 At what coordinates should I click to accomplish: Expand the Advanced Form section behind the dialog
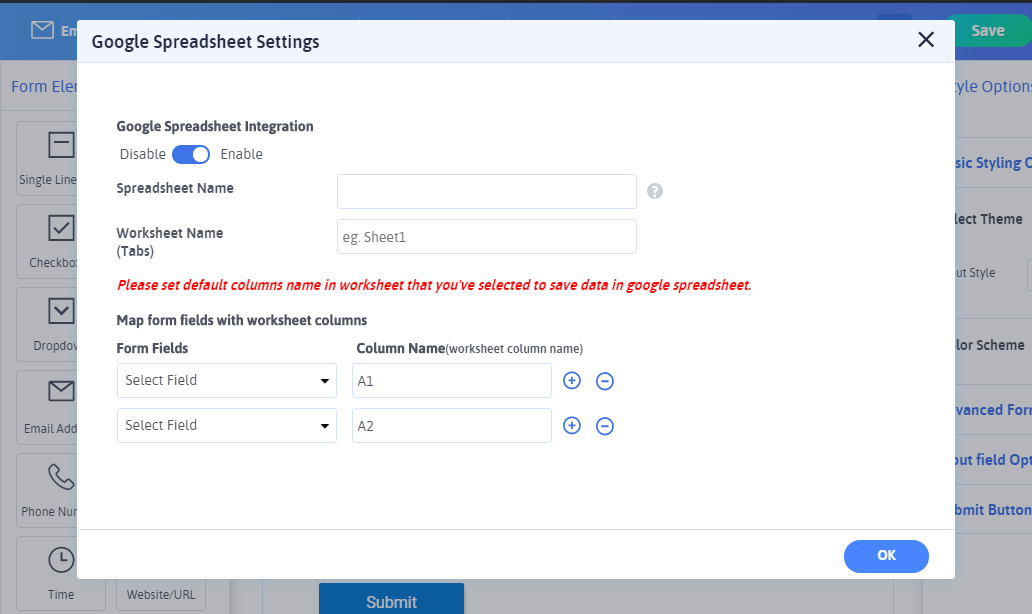point(993,409)
